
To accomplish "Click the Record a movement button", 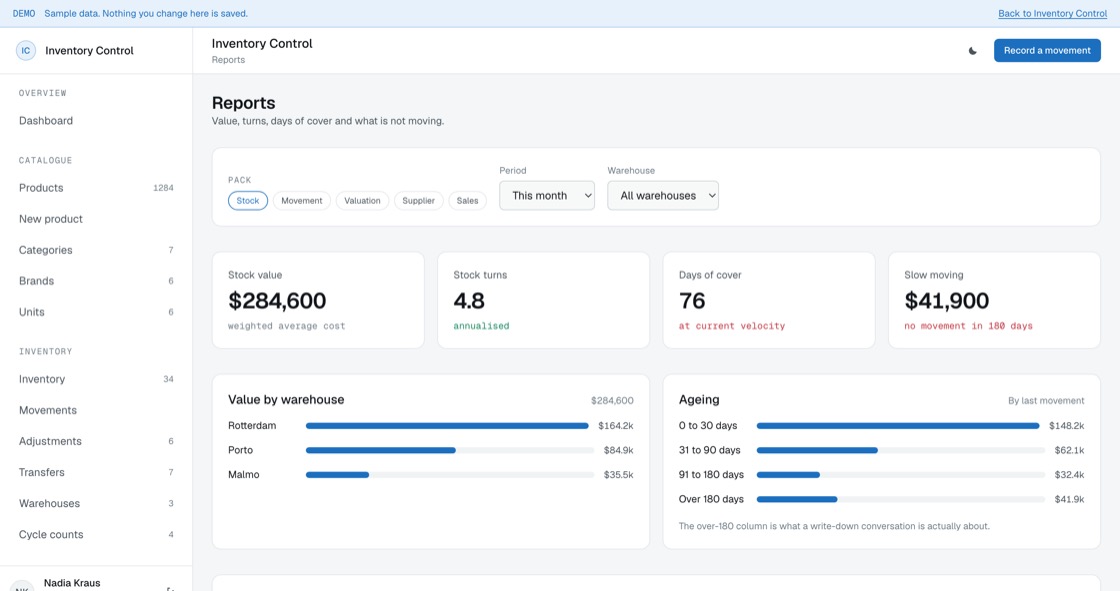I will (x=1047, y=51).
